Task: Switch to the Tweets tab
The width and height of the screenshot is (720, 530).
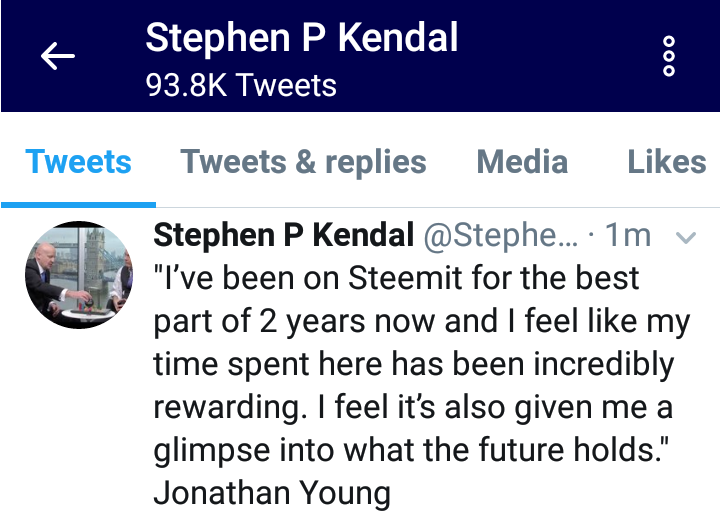Action: tap(79, 162)
